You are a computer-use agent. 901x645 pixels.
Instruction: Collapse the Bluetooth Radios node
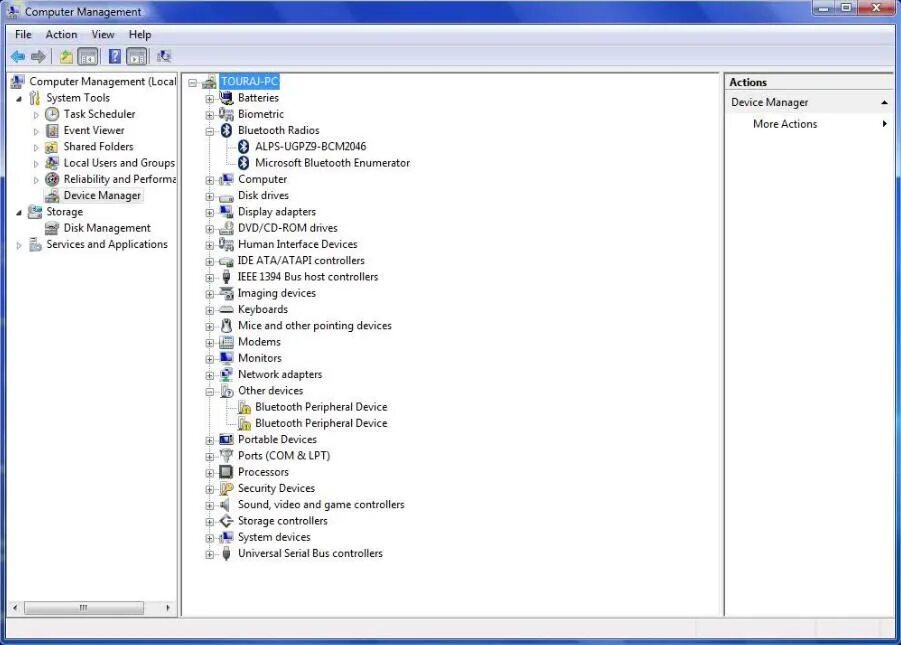click(x=209, y=130)
